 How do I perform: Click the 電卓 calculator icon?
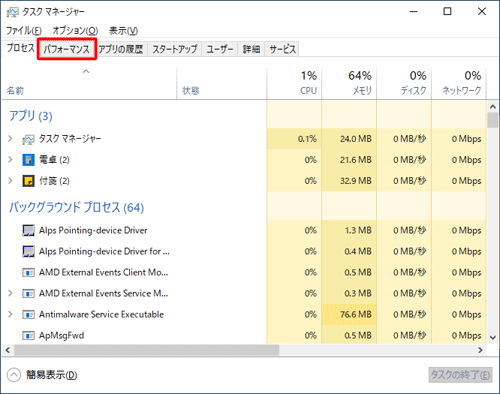coord(28,160)
